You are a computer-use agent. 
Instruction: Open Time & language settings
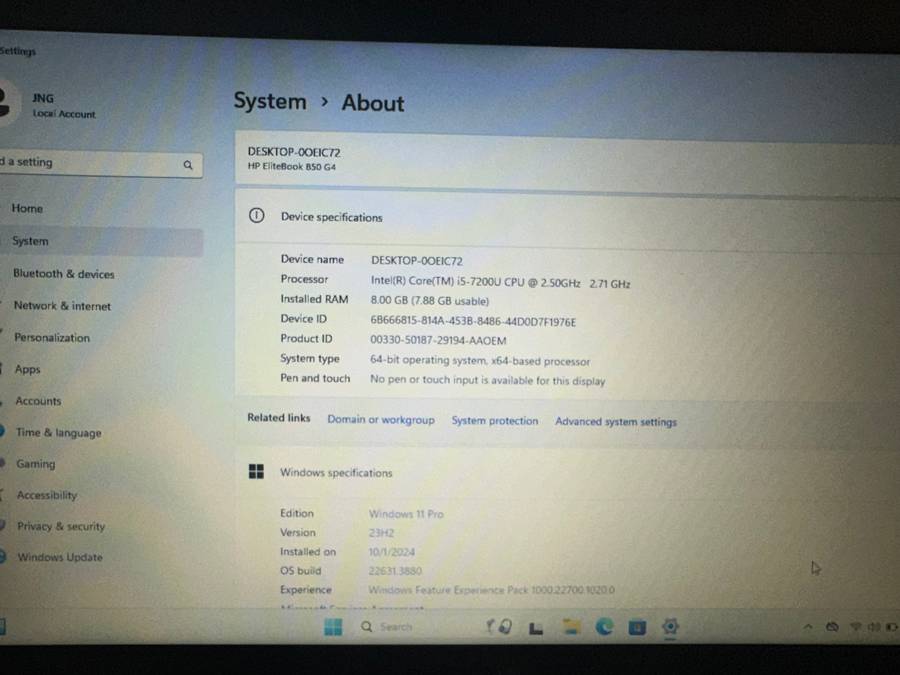click(57, 432)
